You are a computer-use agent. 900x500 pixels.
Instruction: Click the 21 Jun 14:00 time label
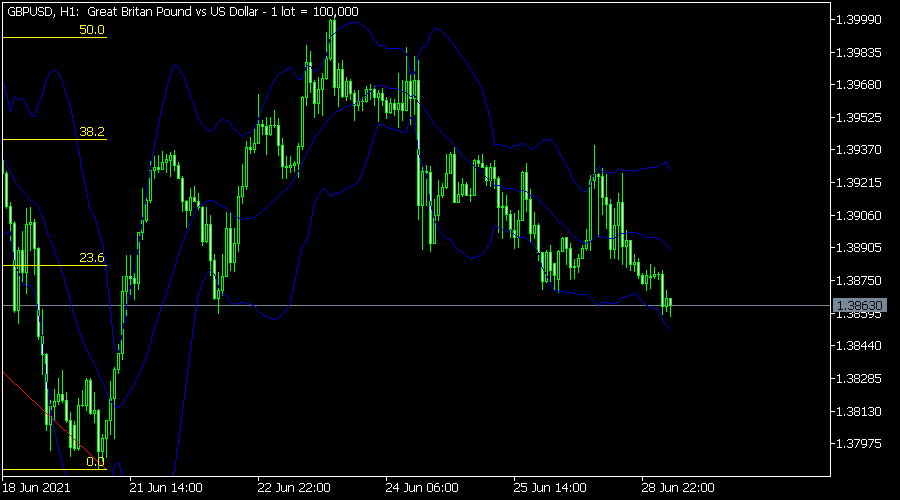coord(166,488)
